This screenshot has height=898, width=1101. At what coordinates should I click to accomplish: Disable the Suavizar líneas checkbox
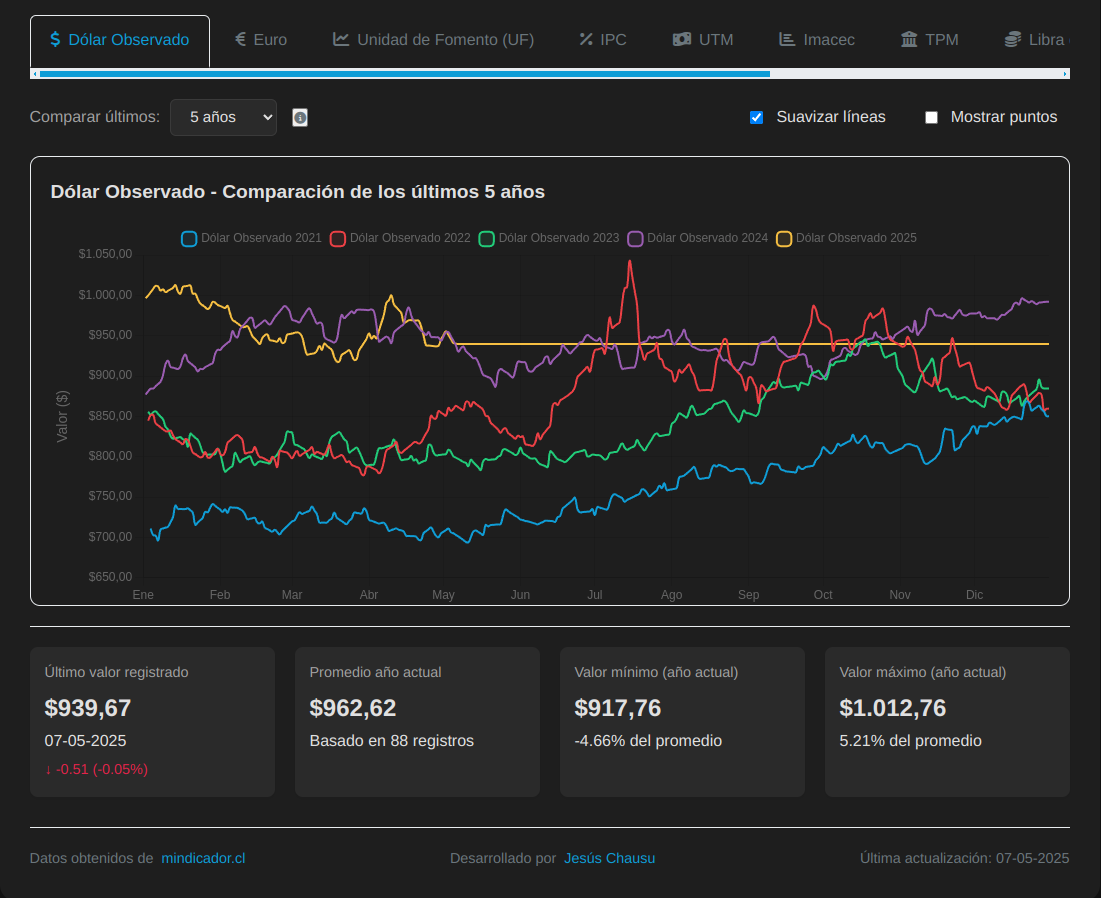coord(756,117)
